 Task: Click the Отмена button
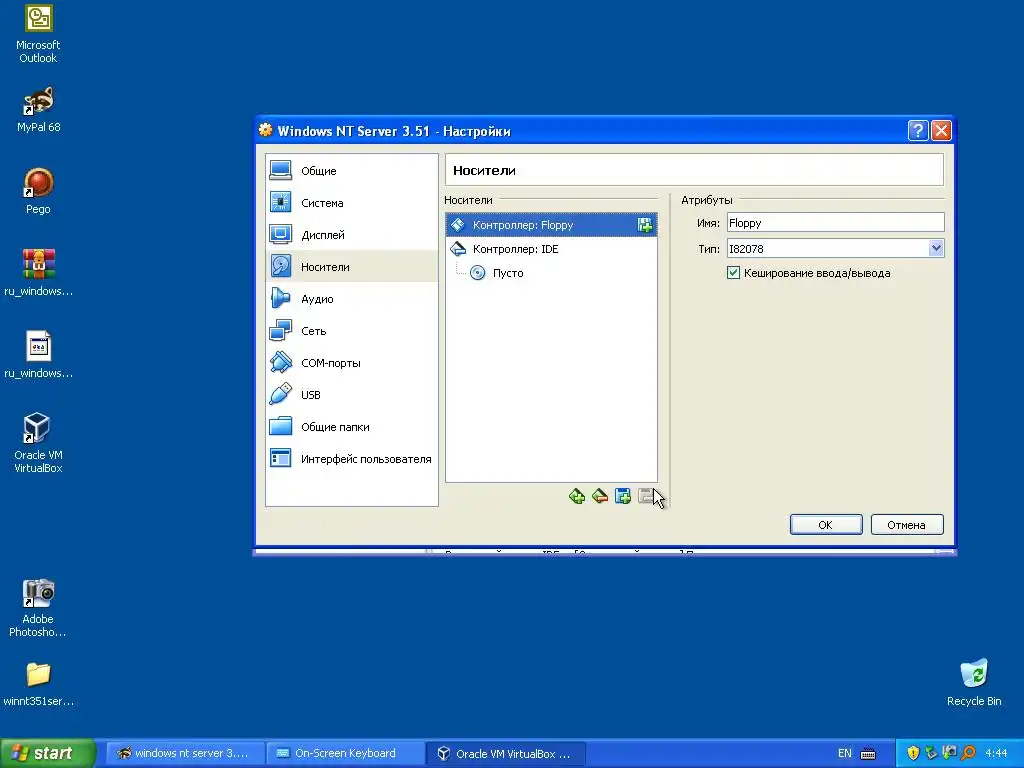[x=906, y=524]
